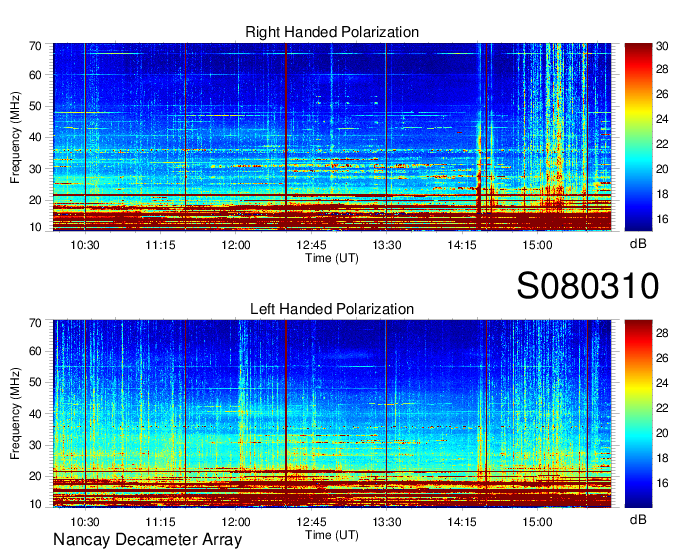Image resolution: width=680 pixels, height=552 pixels.
Task: Click the "Frequency (MHz)" label of Right Handed plot
Action: click(x=15, y=137)
